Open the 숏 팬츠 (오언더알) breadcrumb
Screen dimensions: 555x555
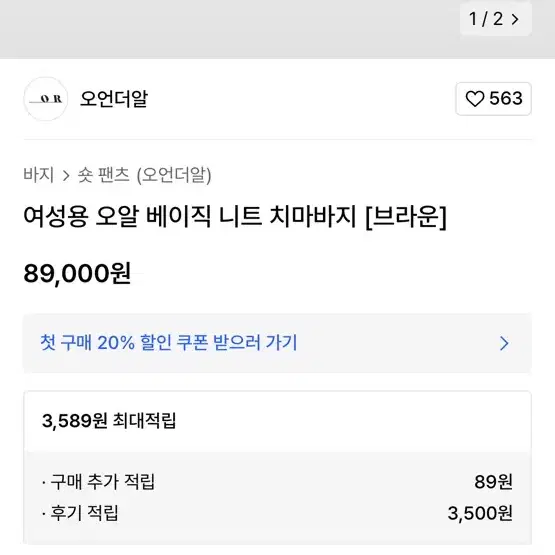point(144,175)
